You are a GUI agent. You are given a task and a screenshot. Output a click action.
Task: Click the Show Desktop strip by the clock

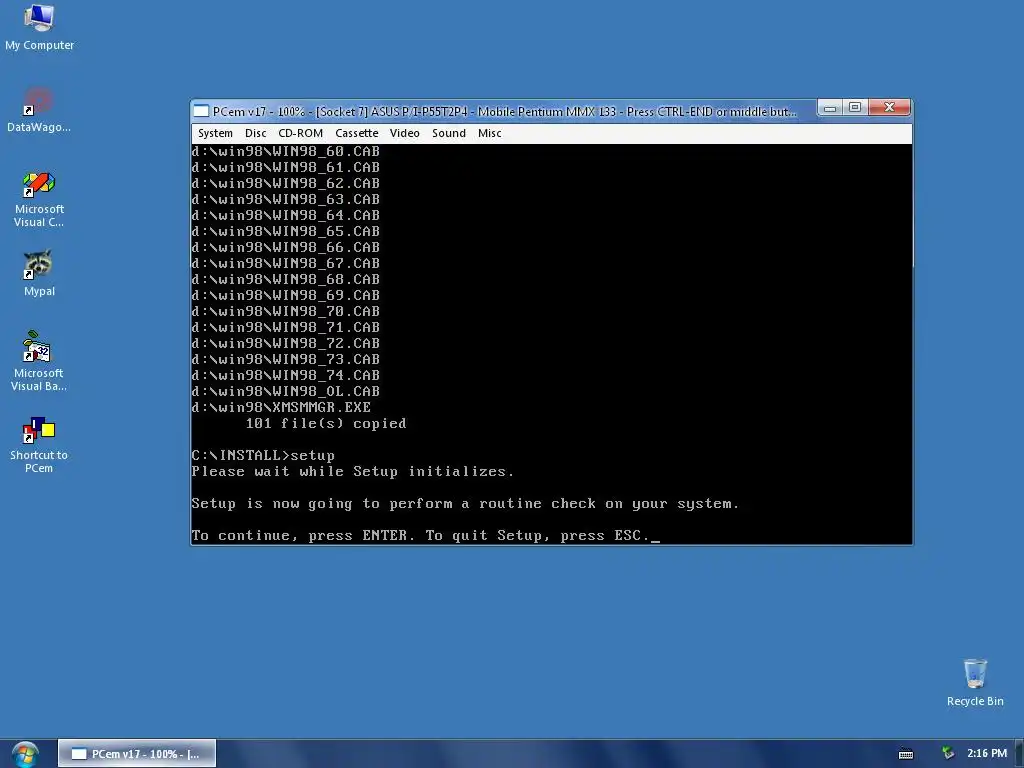[x=1019, y=754]
